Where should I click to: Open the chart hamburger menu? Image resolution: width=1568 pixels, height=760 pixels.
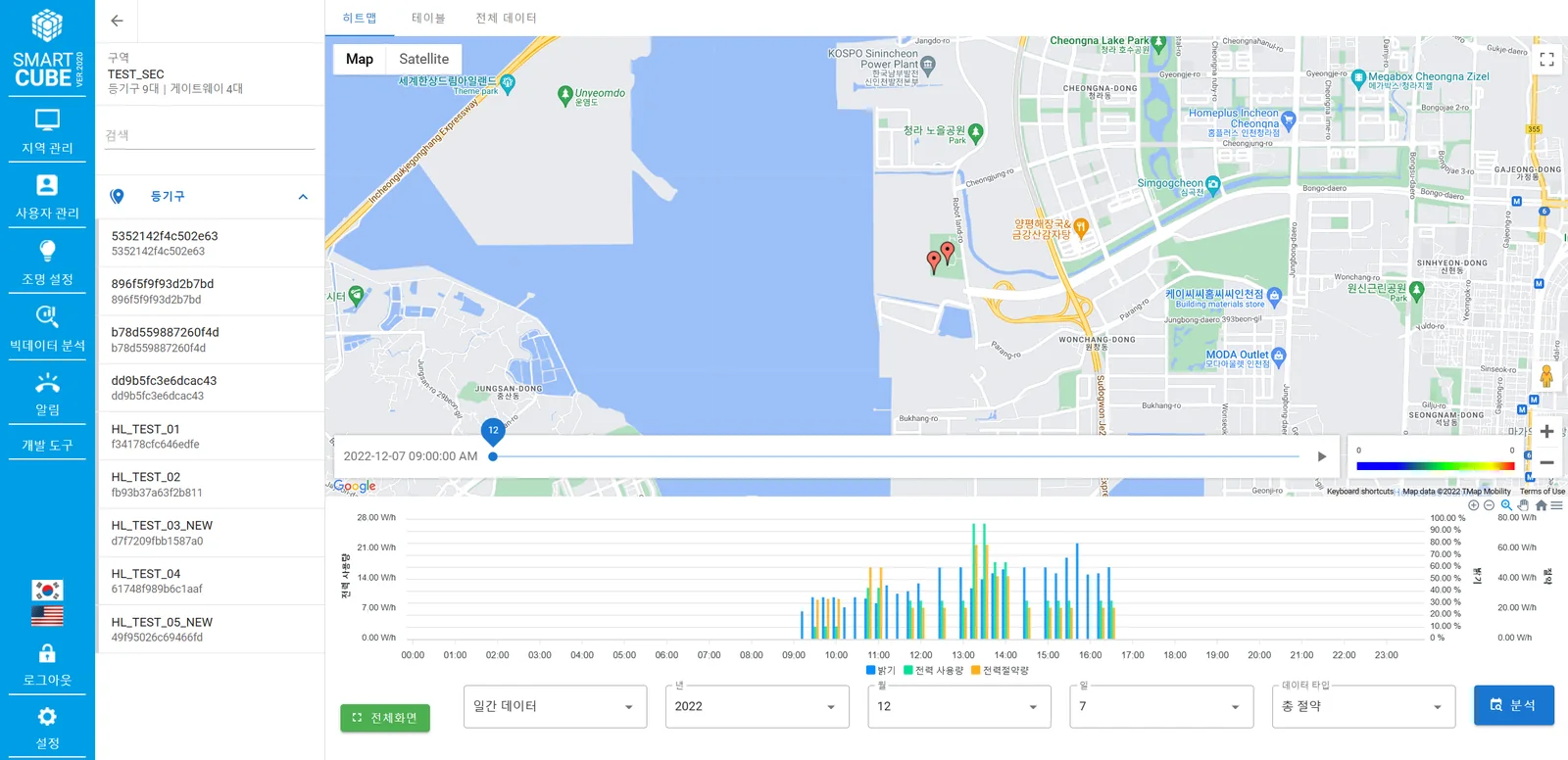click(x=1556, y=505)
